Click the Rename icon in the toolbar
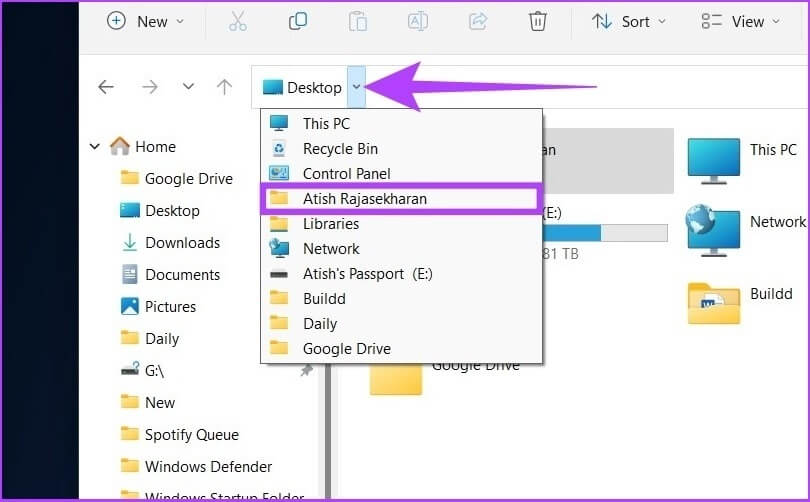This screenshot has width=810, height=502. (417, 22)
